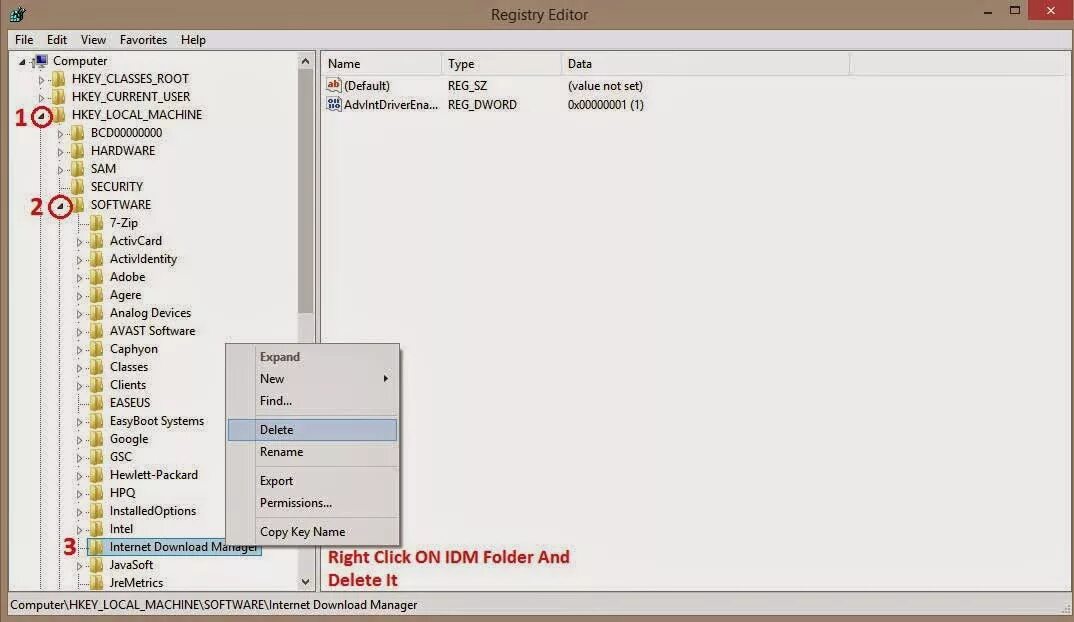The image size is (1074, 622).
Task: Click the HPQ folder icon
Action: [97, 493]
